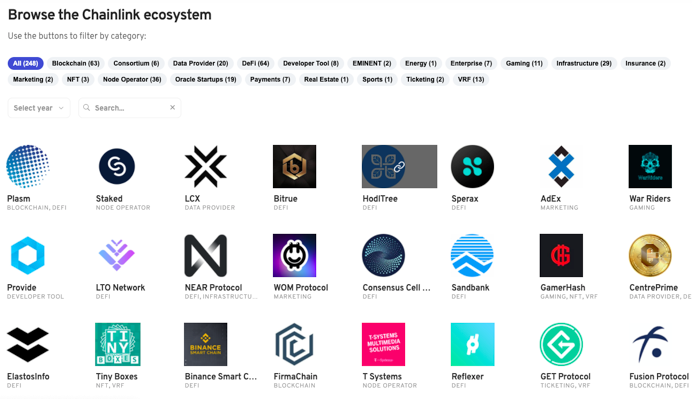Click the Tiny Boxes logo

(x=118, y=344)
